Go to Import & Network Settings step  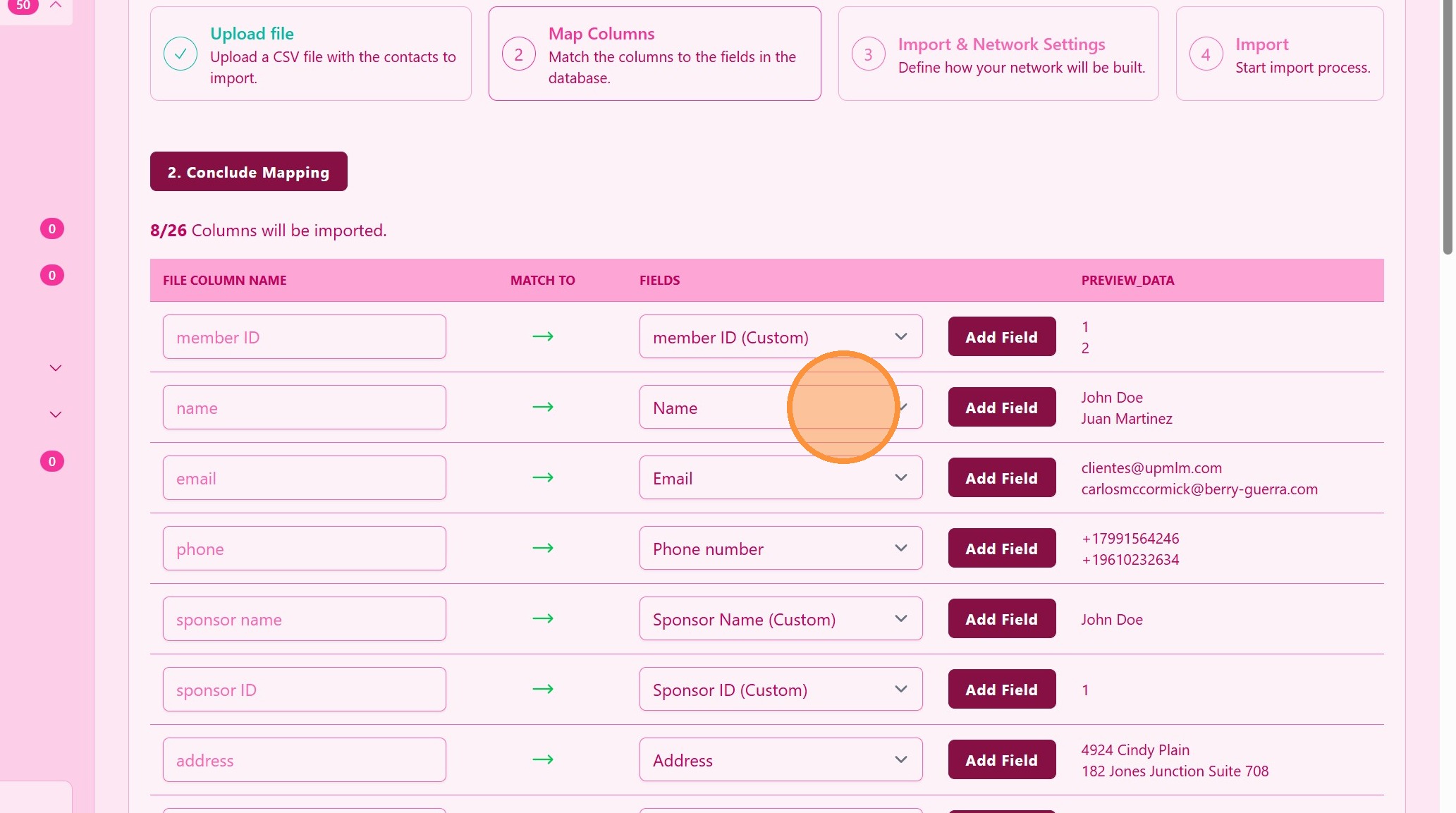1001,44
